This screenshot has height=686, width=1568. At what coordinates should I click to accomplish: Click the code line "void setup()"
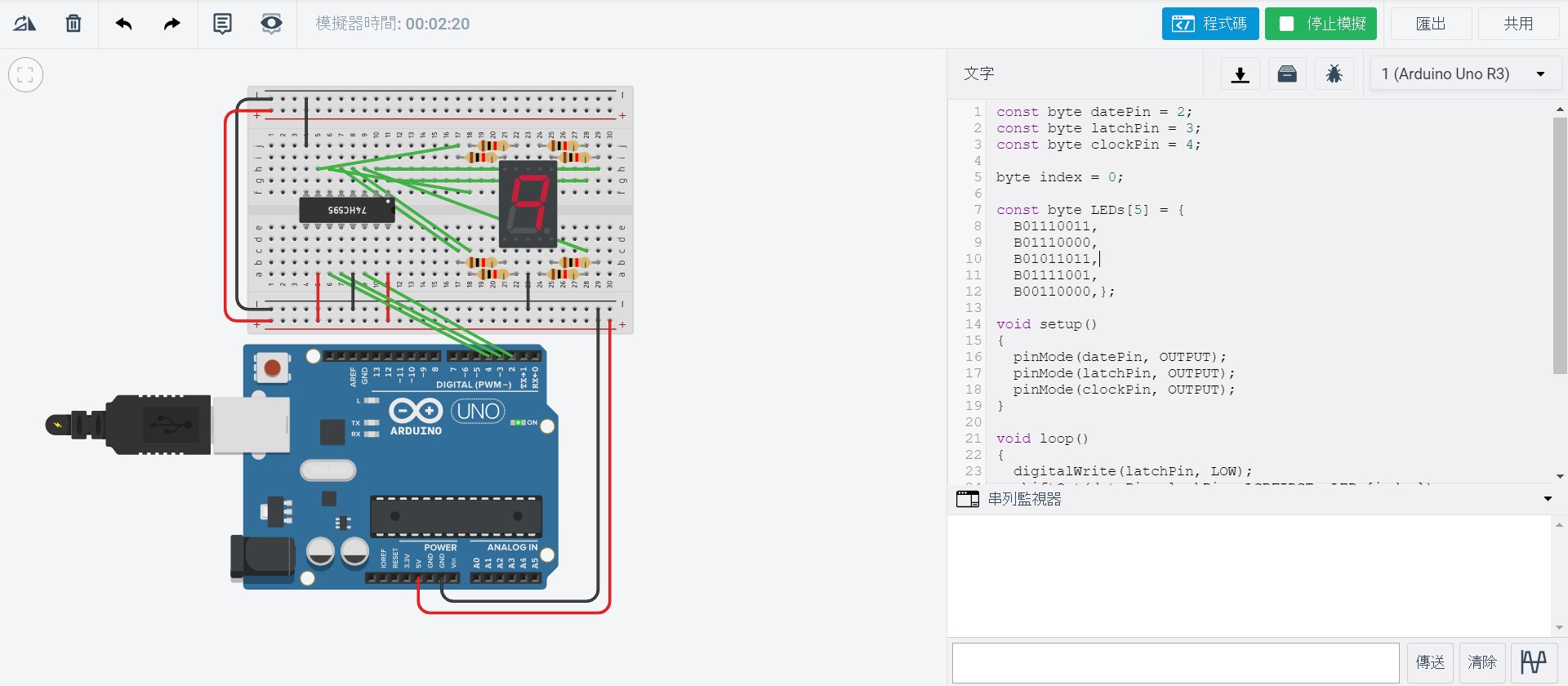pyautogui.click(x=1046, y=324)
